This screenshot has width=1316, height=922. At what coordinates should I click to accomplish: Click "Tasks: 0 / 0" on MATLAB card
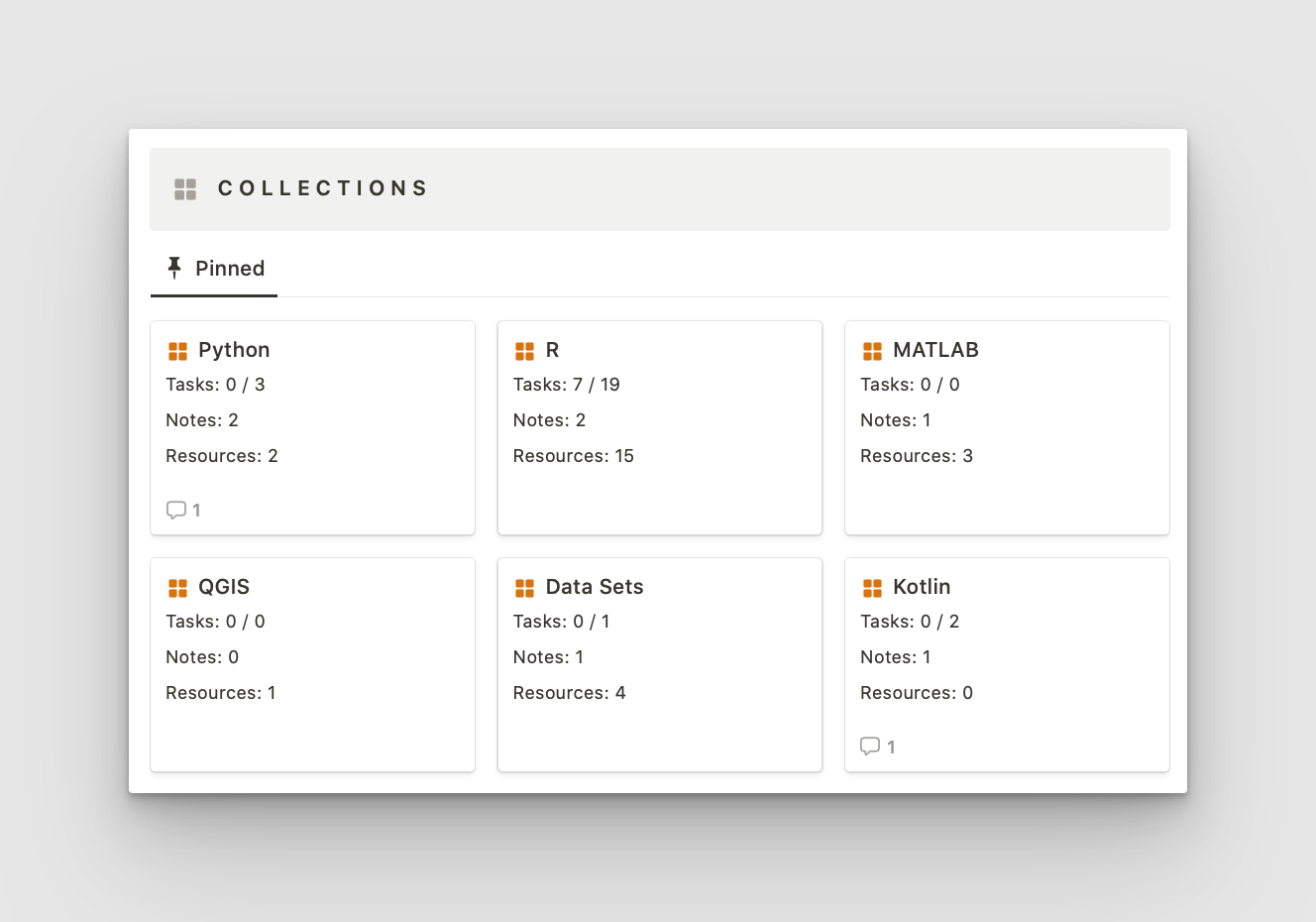910,385
